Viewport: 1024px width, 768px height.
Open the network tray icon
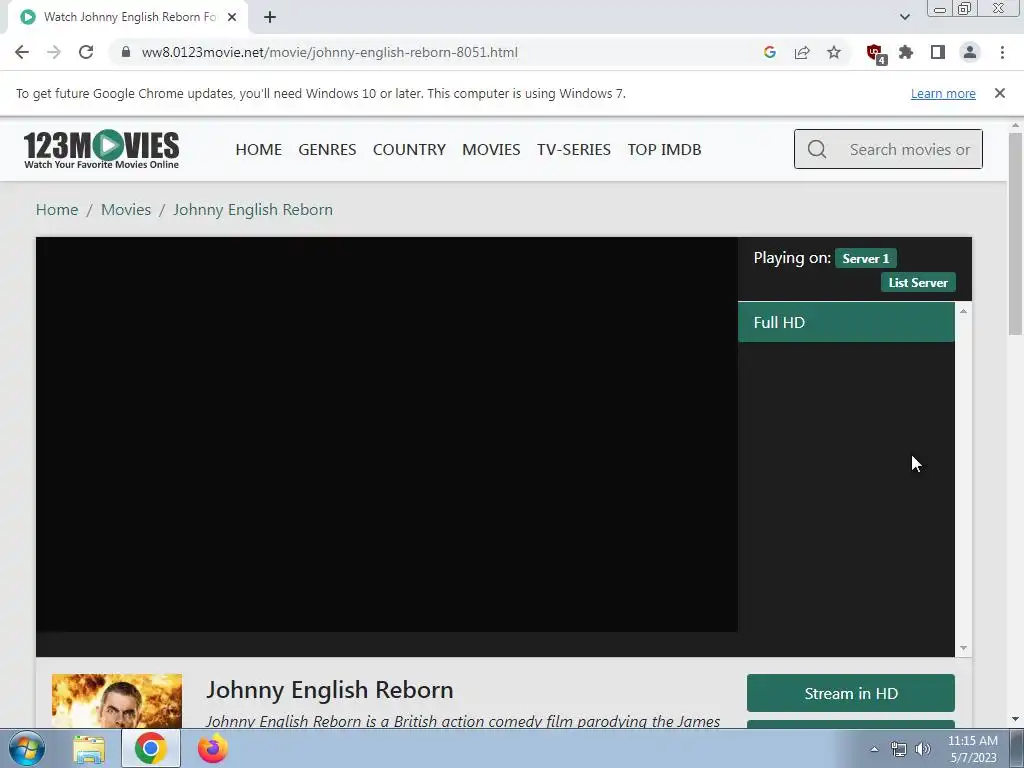[899, 749]
